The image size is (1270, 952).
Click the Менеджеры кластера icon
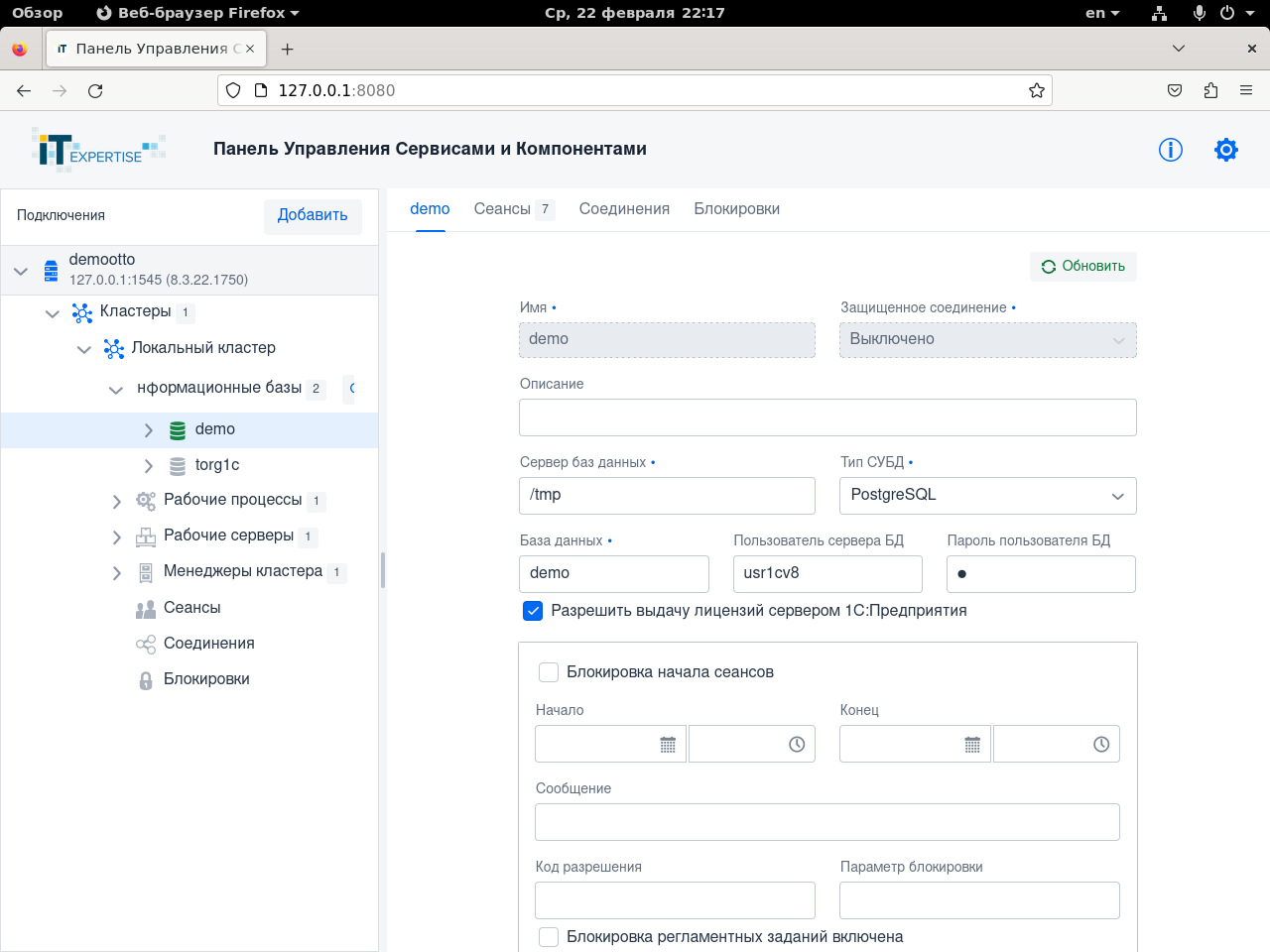pyautogui.click(x=146, y=572)
